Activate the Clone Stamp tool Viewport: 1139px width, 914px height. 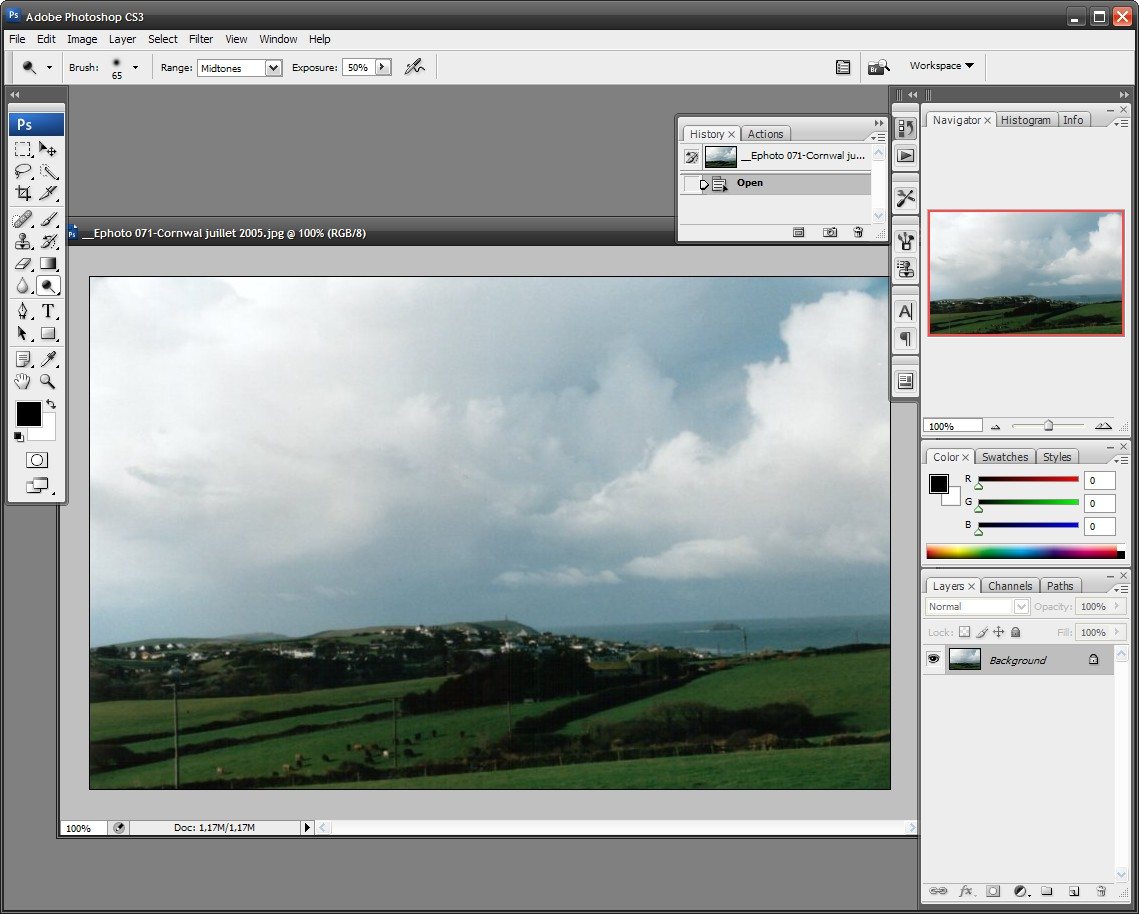(23, 241)
